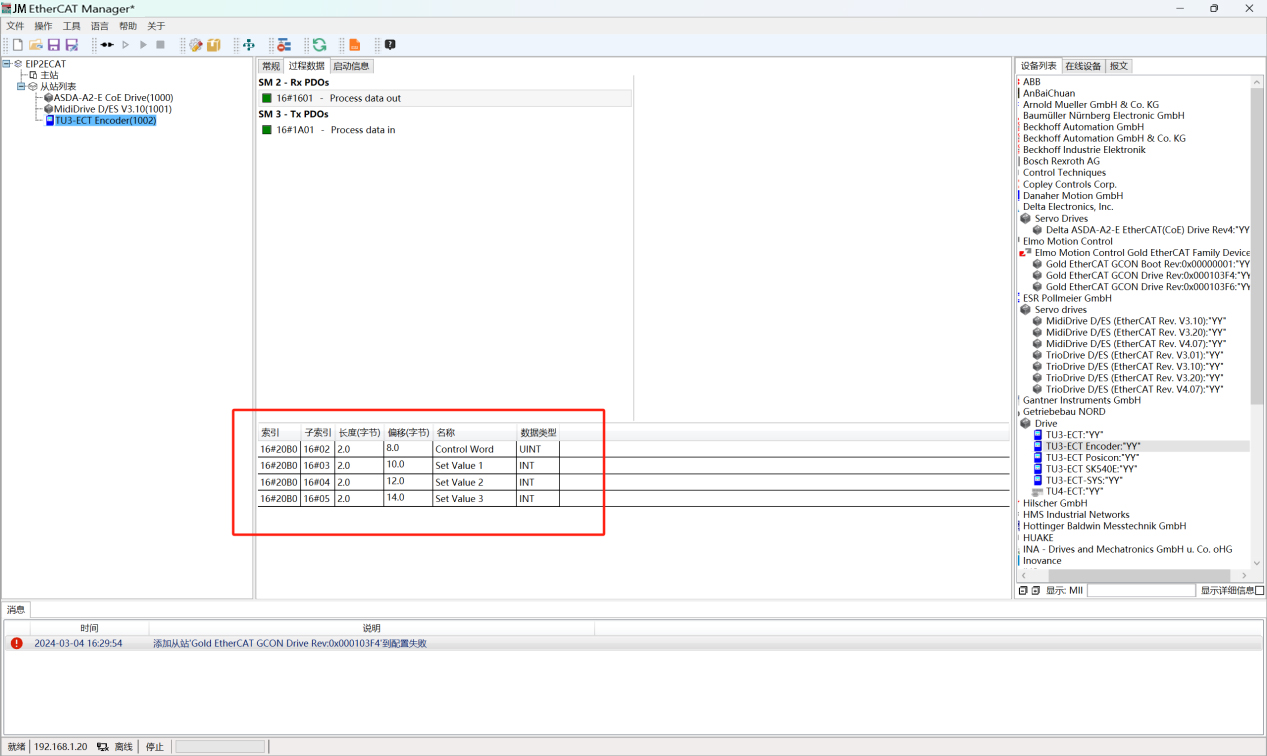Image resolution: width=1267 pixels, height=756 pixels.
Task: Click the solid gray play icon
Action: [143, 45]
